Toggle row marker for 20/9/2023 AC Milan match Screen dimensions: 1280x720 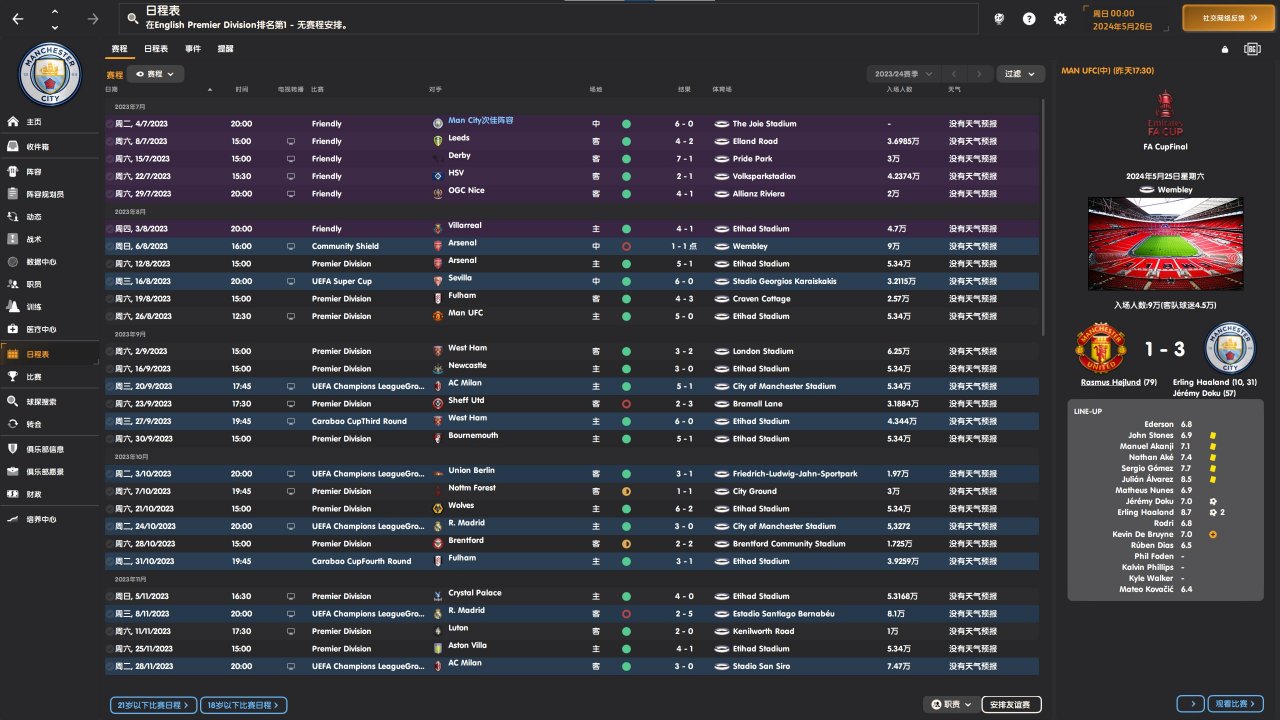(x=110, y=386)
